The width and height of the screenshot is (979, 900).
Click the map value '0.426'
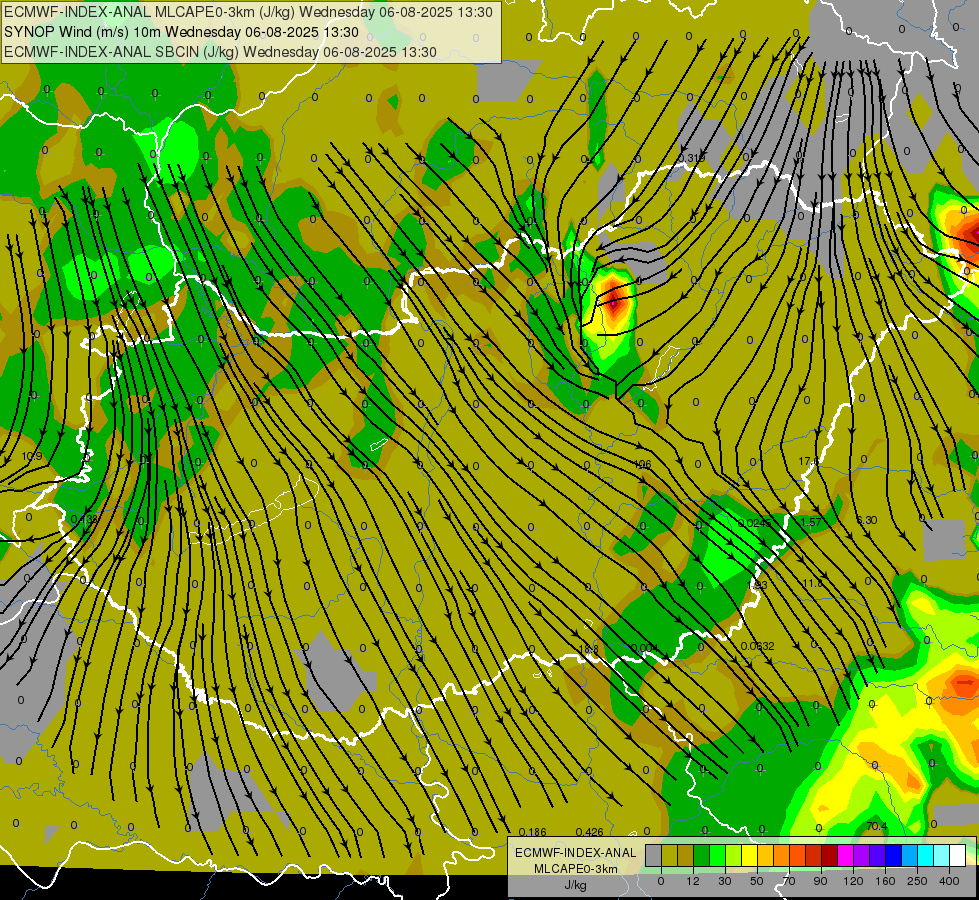[589, 832]
